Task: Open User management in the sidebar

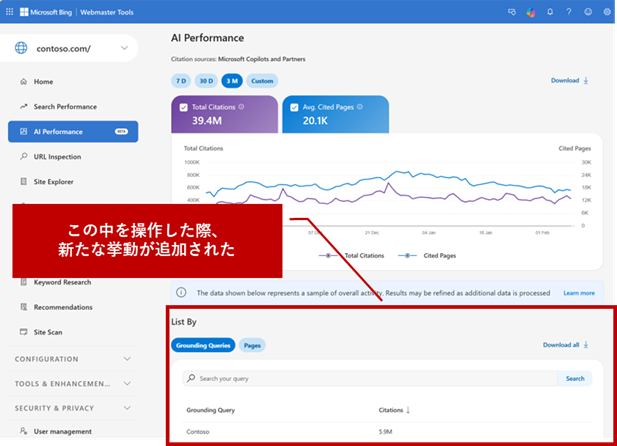Action: (x=63, y=431)
